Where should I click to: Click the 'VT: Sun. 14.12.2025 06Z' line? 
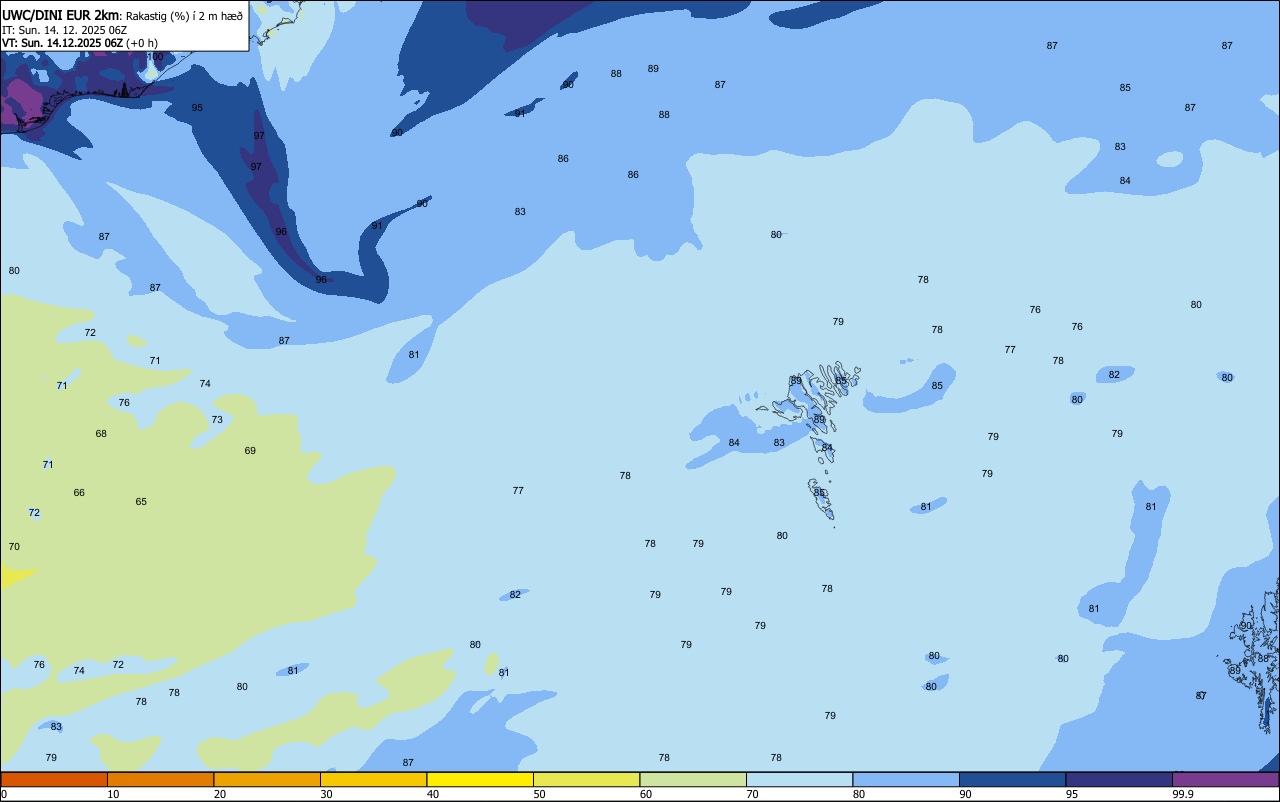(62, 43)
